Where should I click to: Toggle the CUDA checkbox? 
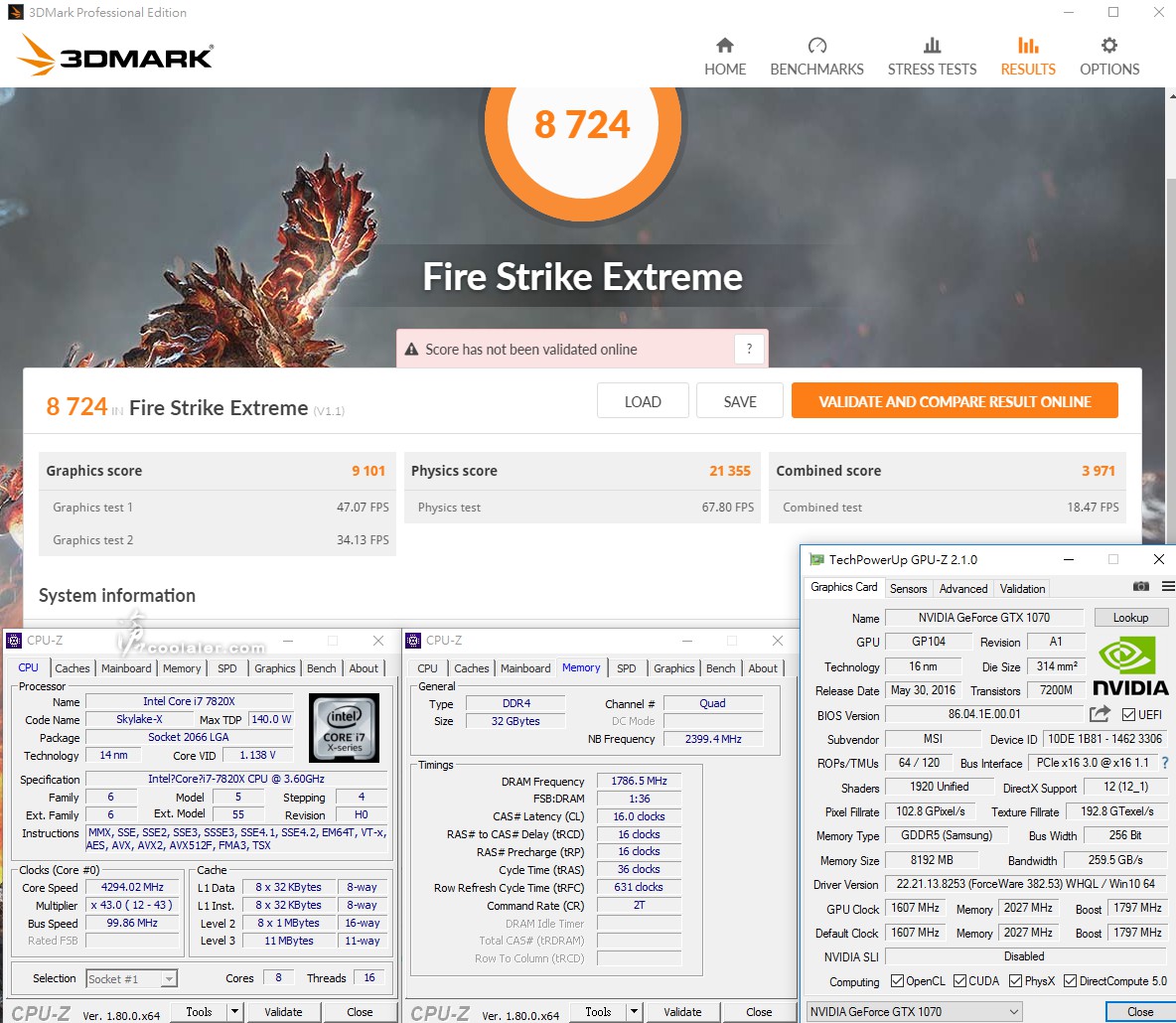(959, 981)
